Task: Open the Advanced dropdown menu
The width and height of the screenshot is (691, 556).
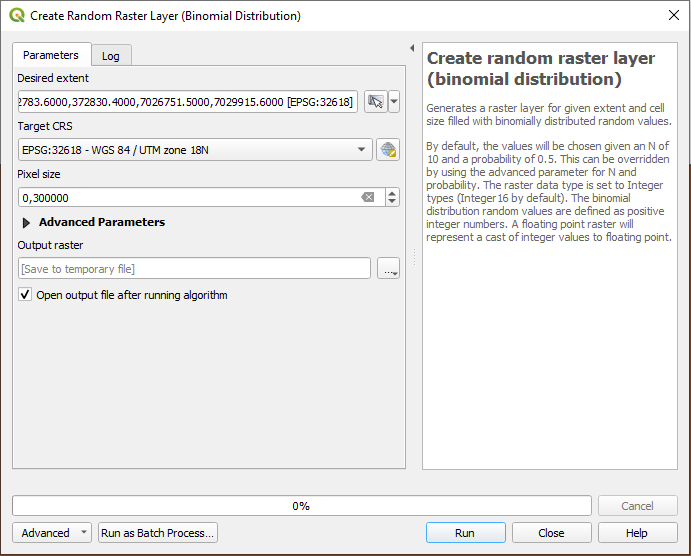Action: click(52, 533)
